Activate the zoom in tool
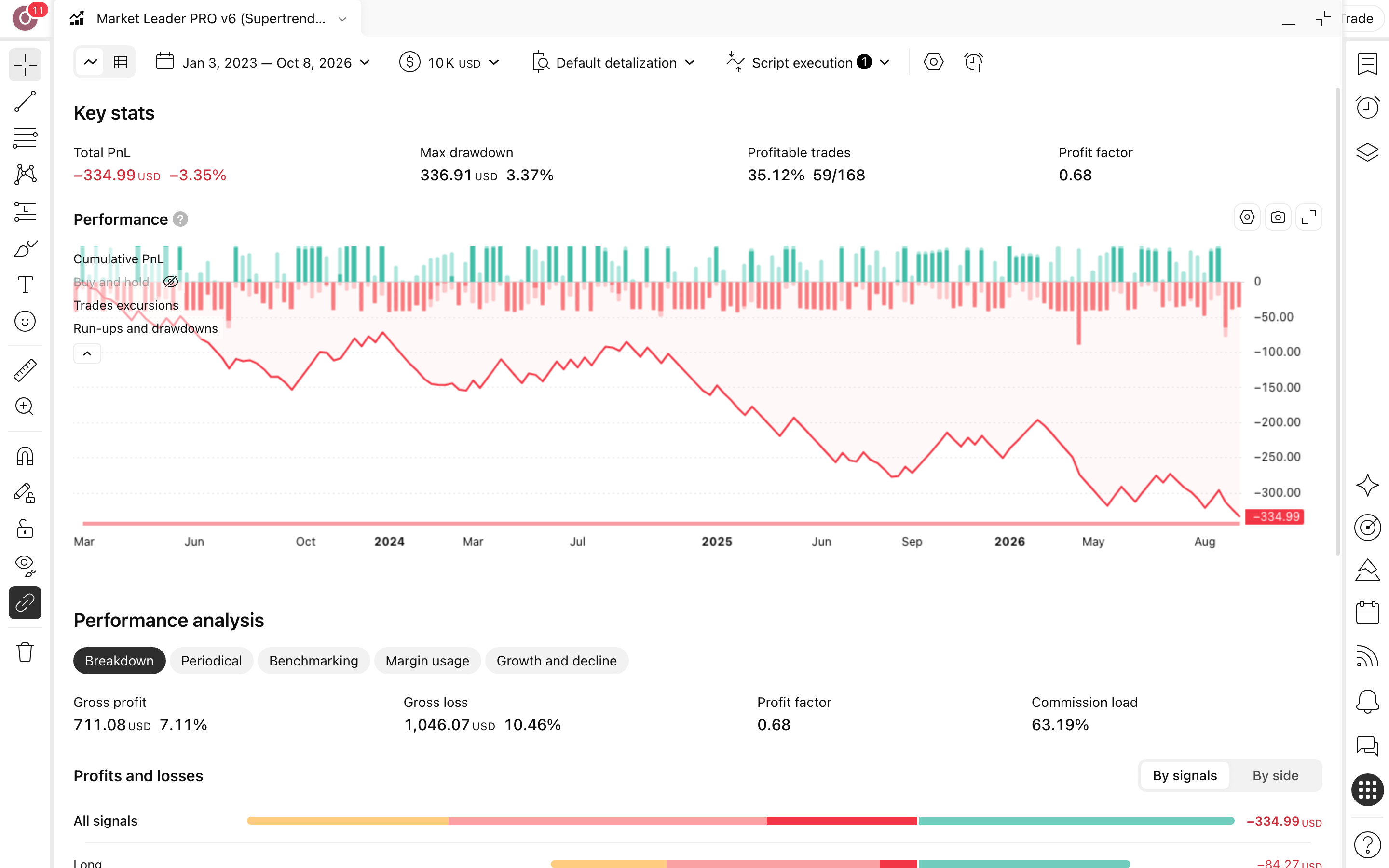Screen dimensions: 1389x868 point(25,407)
